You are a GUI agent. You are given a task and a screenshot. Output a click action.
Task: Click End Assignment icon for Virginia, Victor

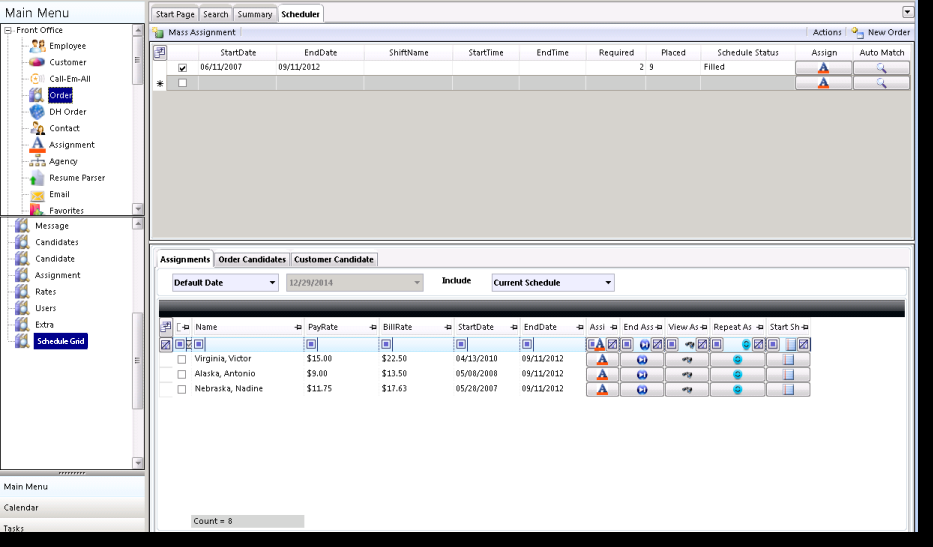tap(642, 360)
